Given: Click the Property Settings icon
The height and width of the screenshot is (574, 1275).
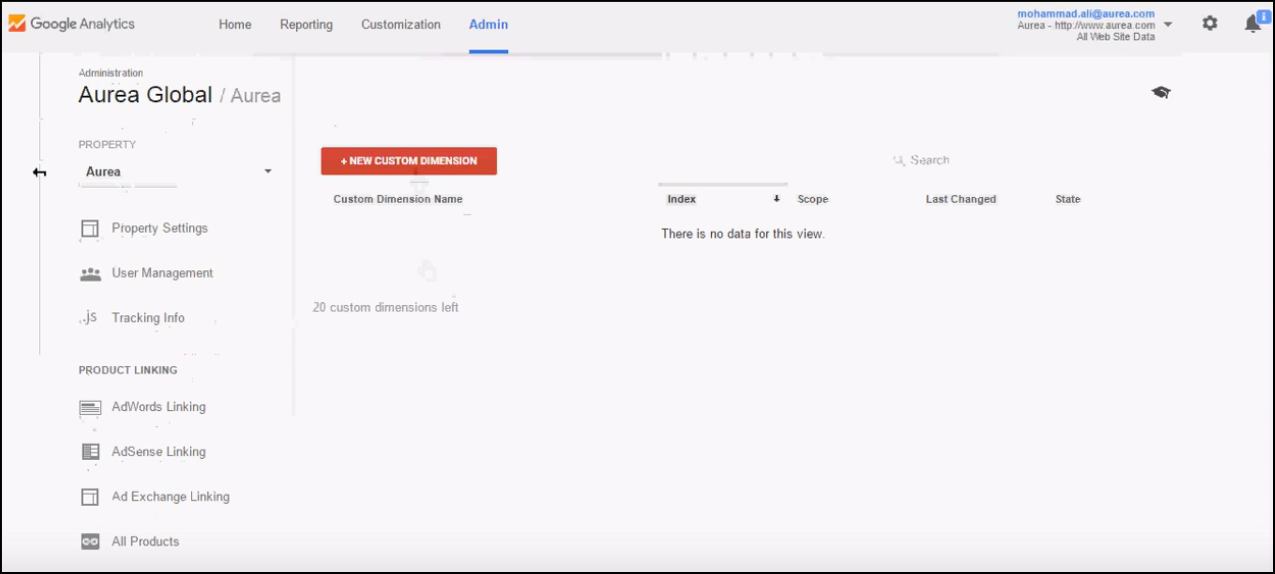Looking at the screenshot, I should point(90,229).
